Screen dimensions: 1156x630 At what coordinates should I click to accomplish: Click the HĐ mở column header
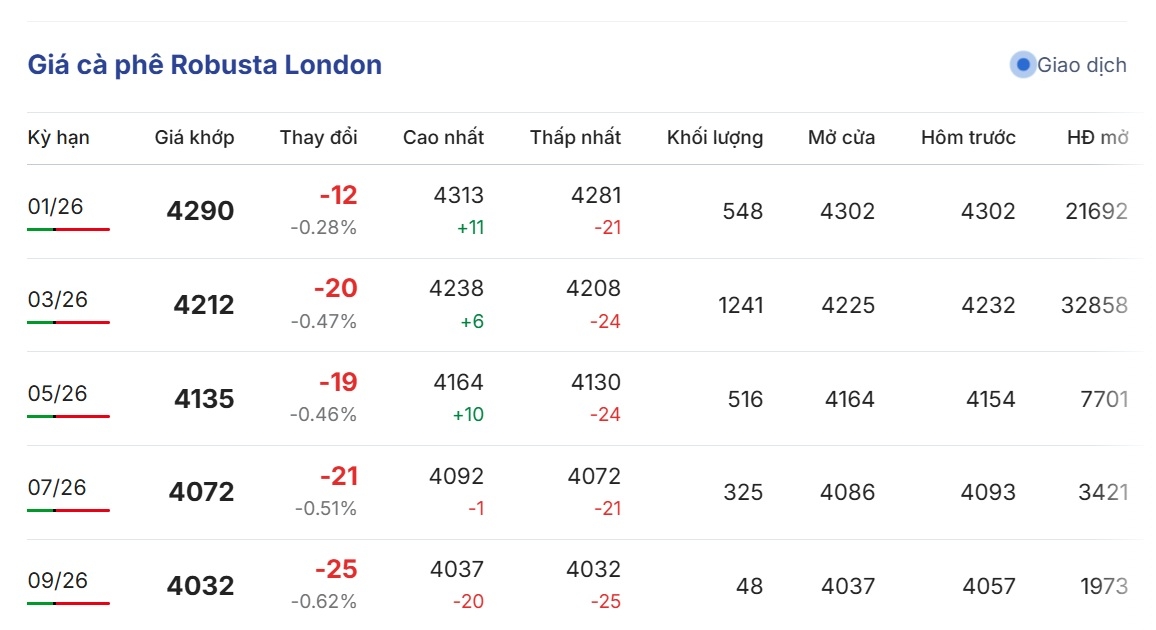click(x=1097, y=138)
